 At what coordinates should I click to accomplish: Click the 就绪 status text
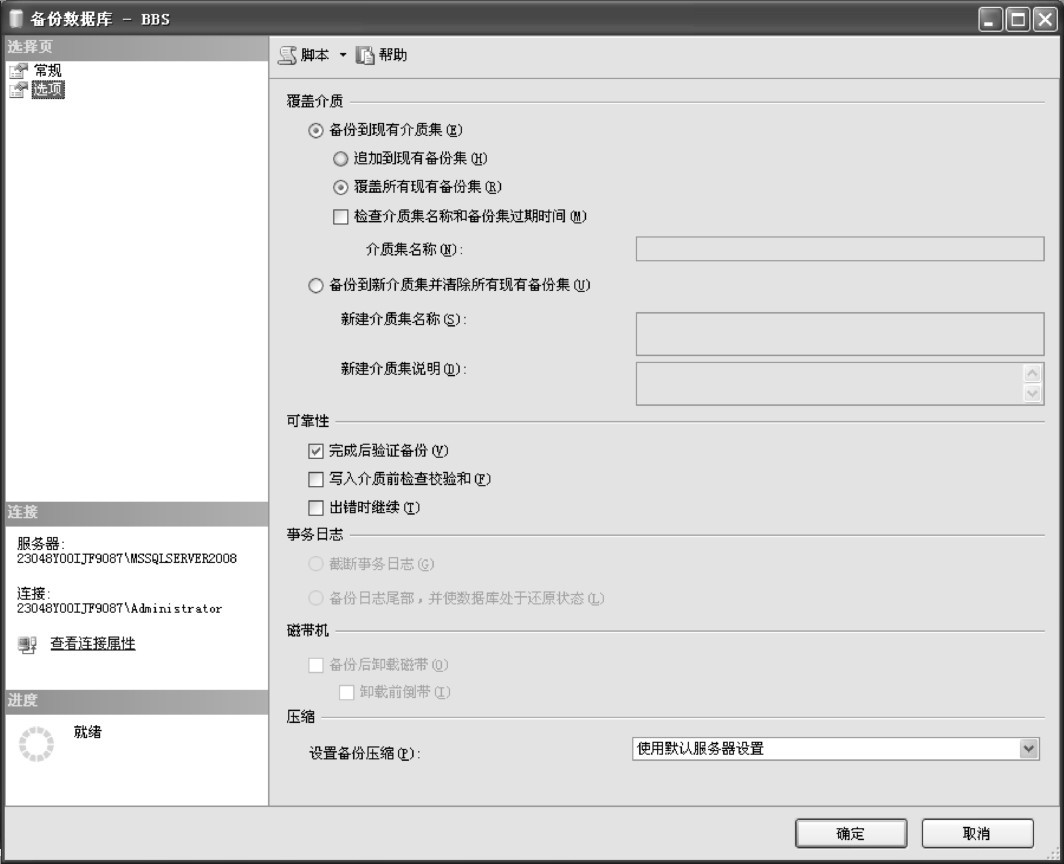(88, 732)
